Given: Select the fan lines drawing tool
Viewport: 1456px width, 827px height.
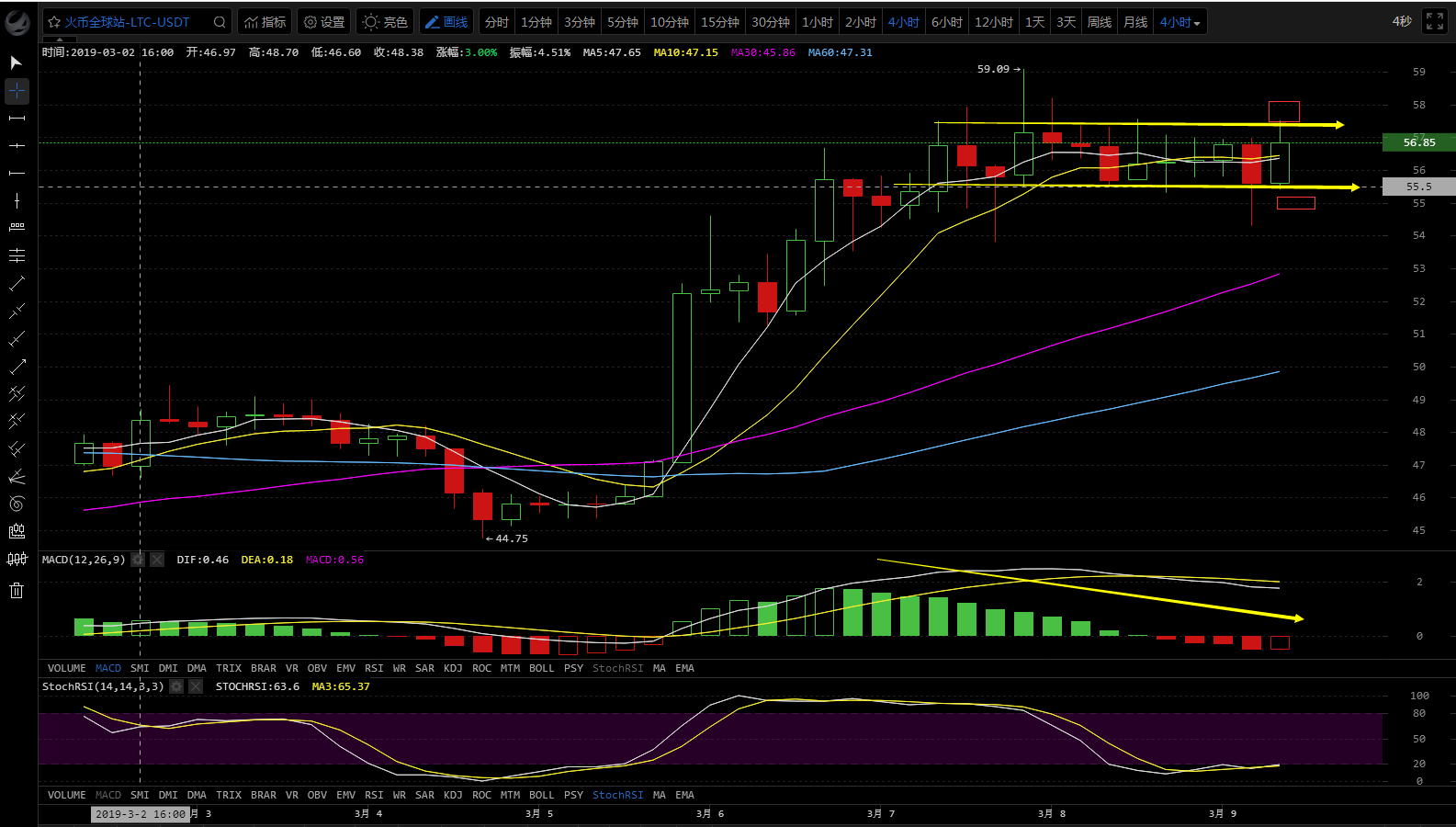Looking at the screenshot, I should tap(17, 476).
